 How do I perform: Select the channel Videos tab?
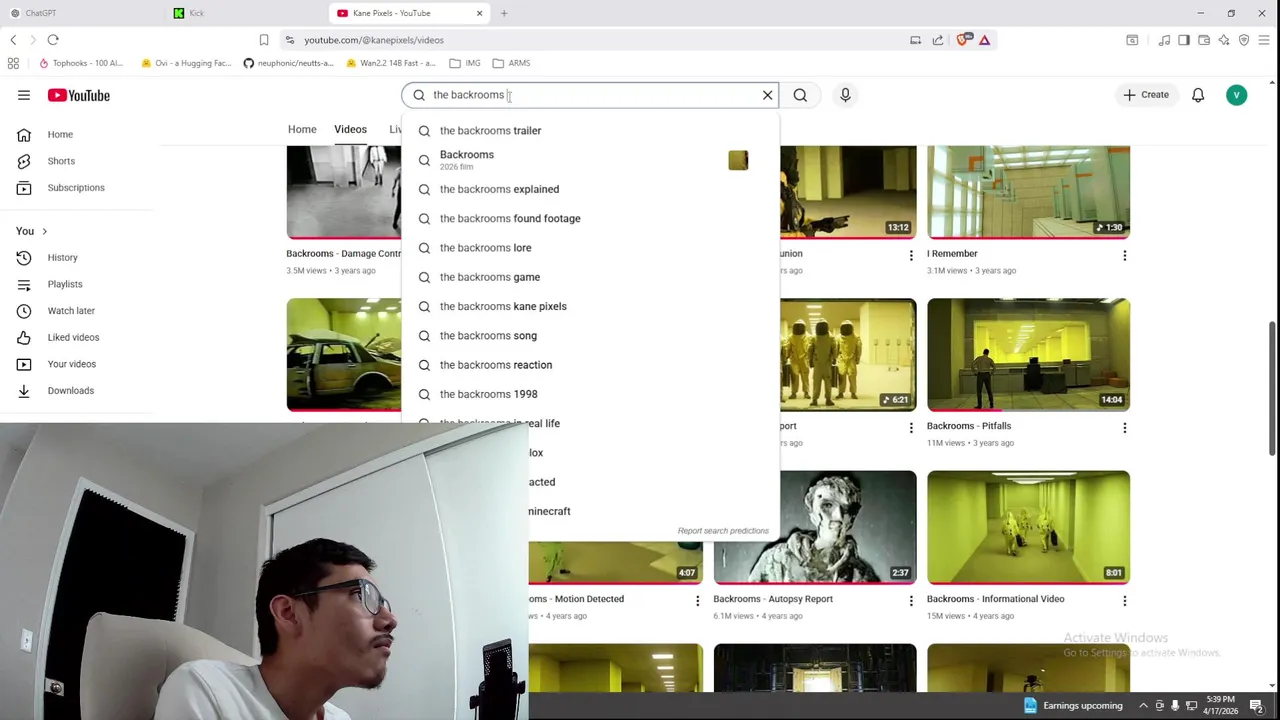click(x=350, y=129)
